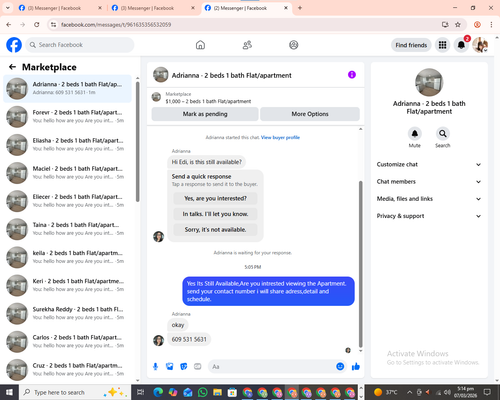Screen dimensions: 500x400
Task: Reload the page in Chrome
Action: point(37,24)
